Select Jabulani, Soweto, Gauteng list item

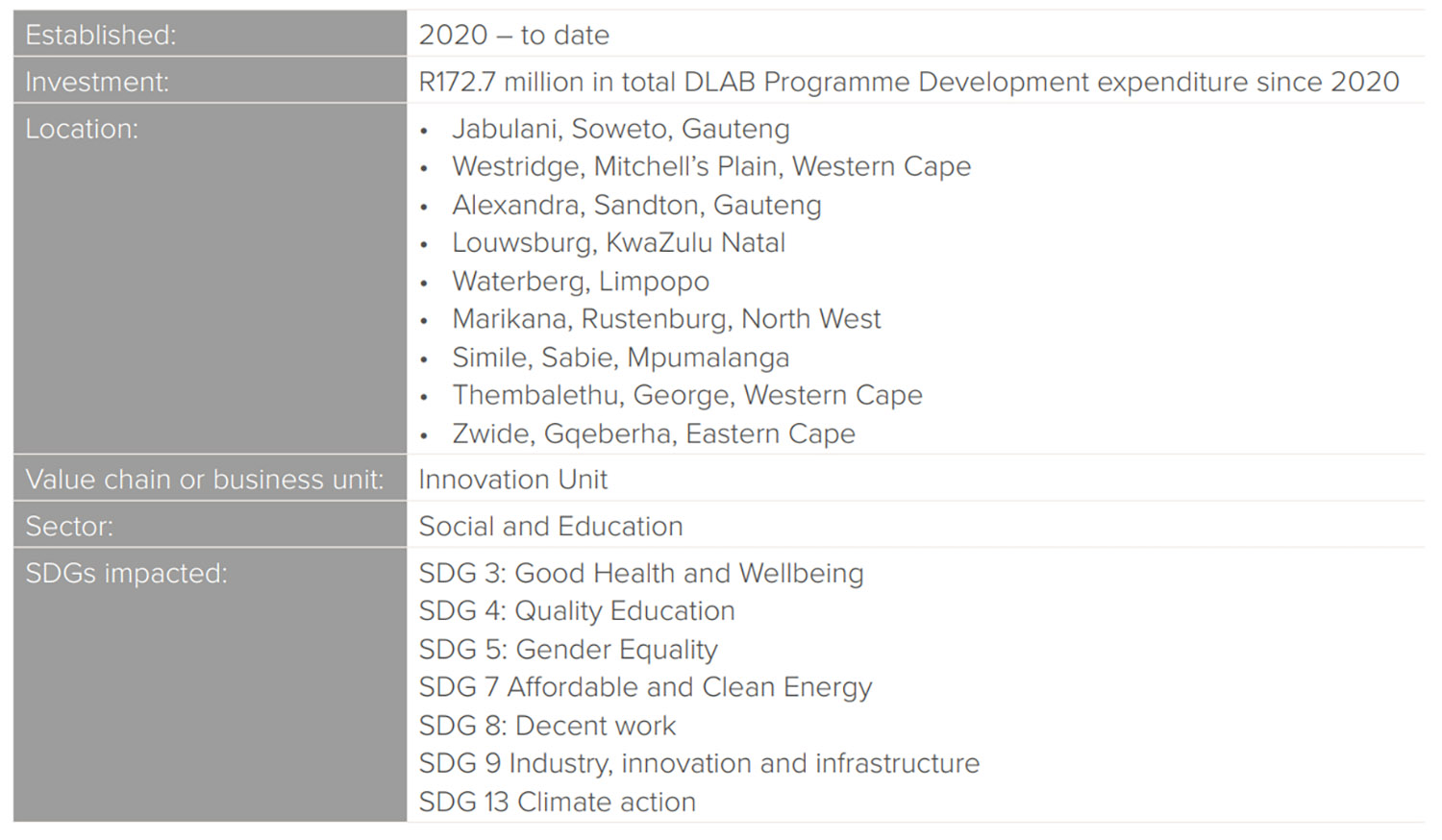pos(621,129)
